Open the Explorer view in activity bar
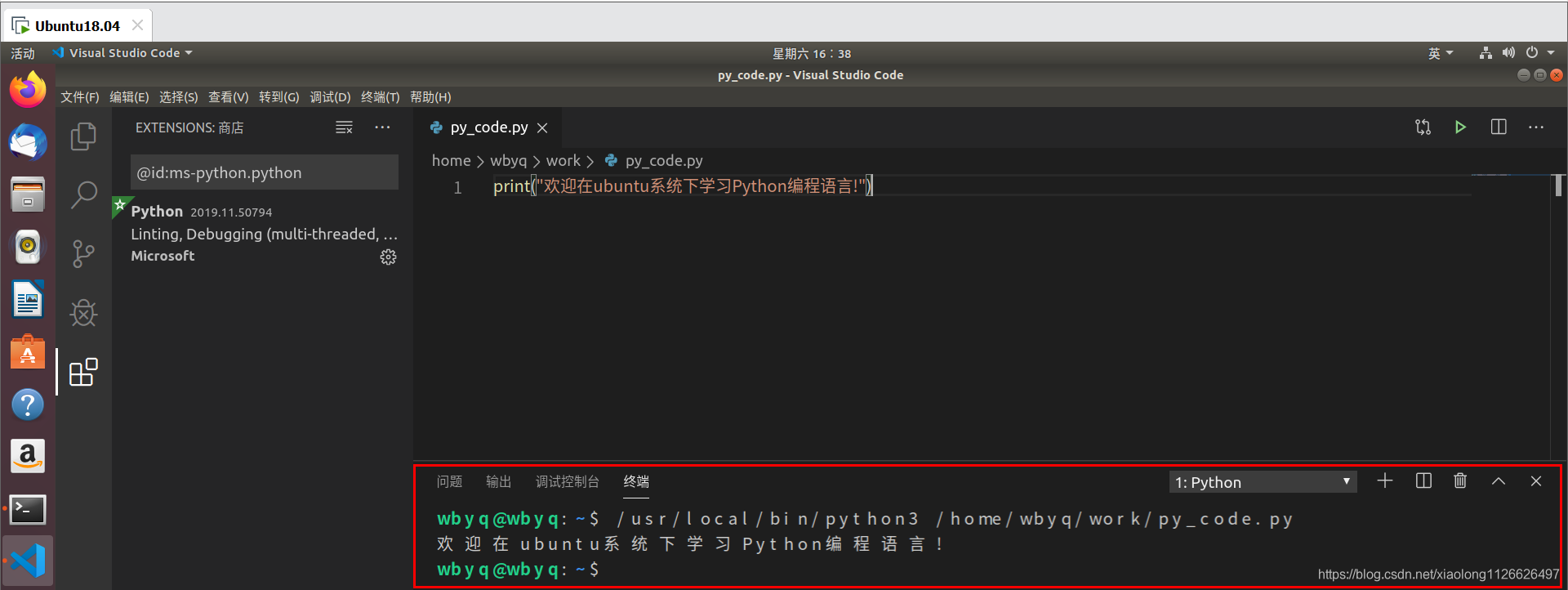Viewport: 1568px width, 590px height. [83, 136]
